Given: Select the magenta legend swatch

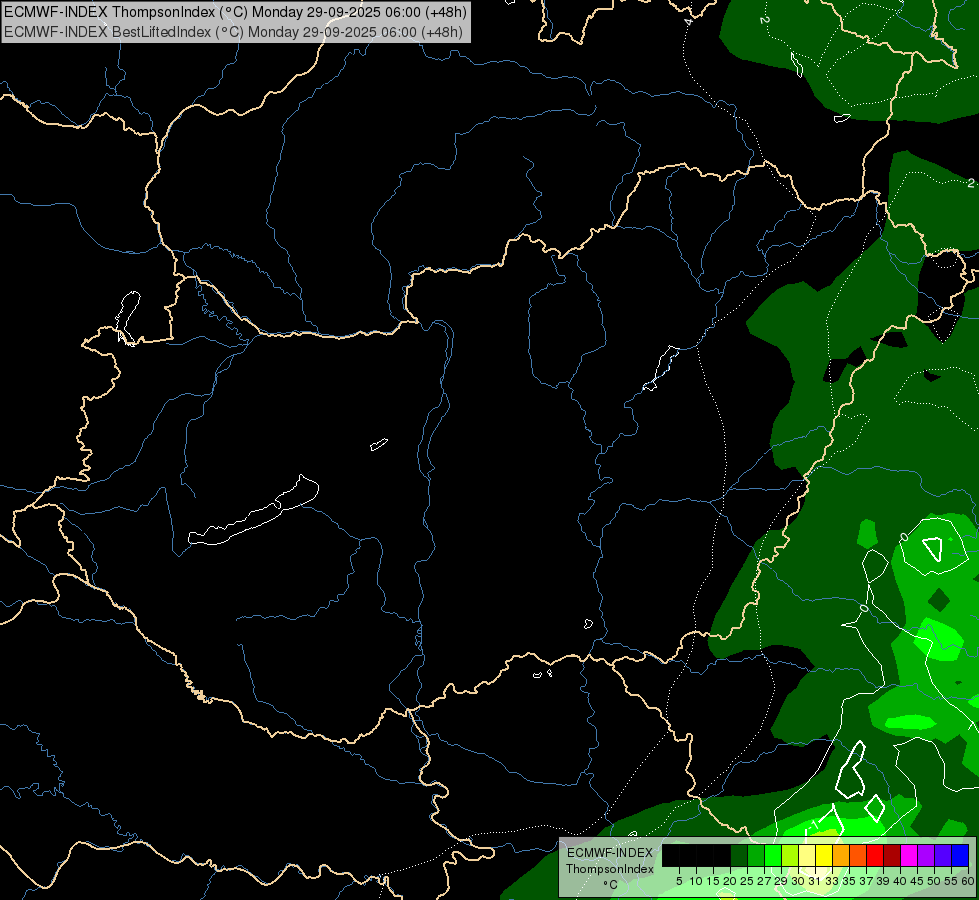Looking at the screenshot, I should tap(909, 855).
